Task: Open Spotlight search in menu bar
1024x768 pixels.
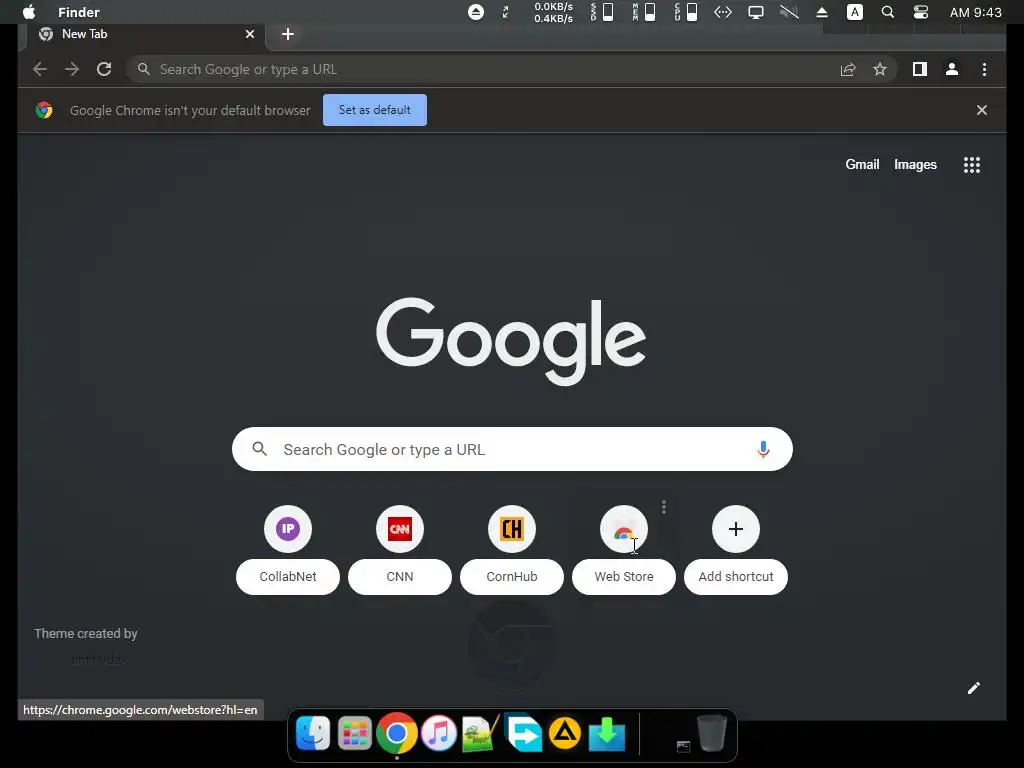Action: (888, 12)
